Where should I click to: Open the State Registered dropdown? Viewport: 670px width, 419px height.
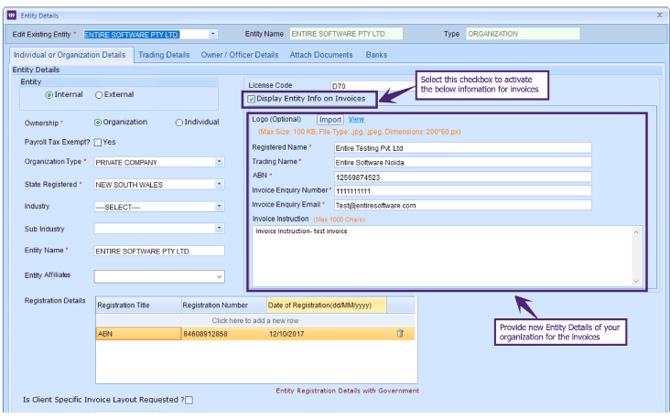click(219, 184)
